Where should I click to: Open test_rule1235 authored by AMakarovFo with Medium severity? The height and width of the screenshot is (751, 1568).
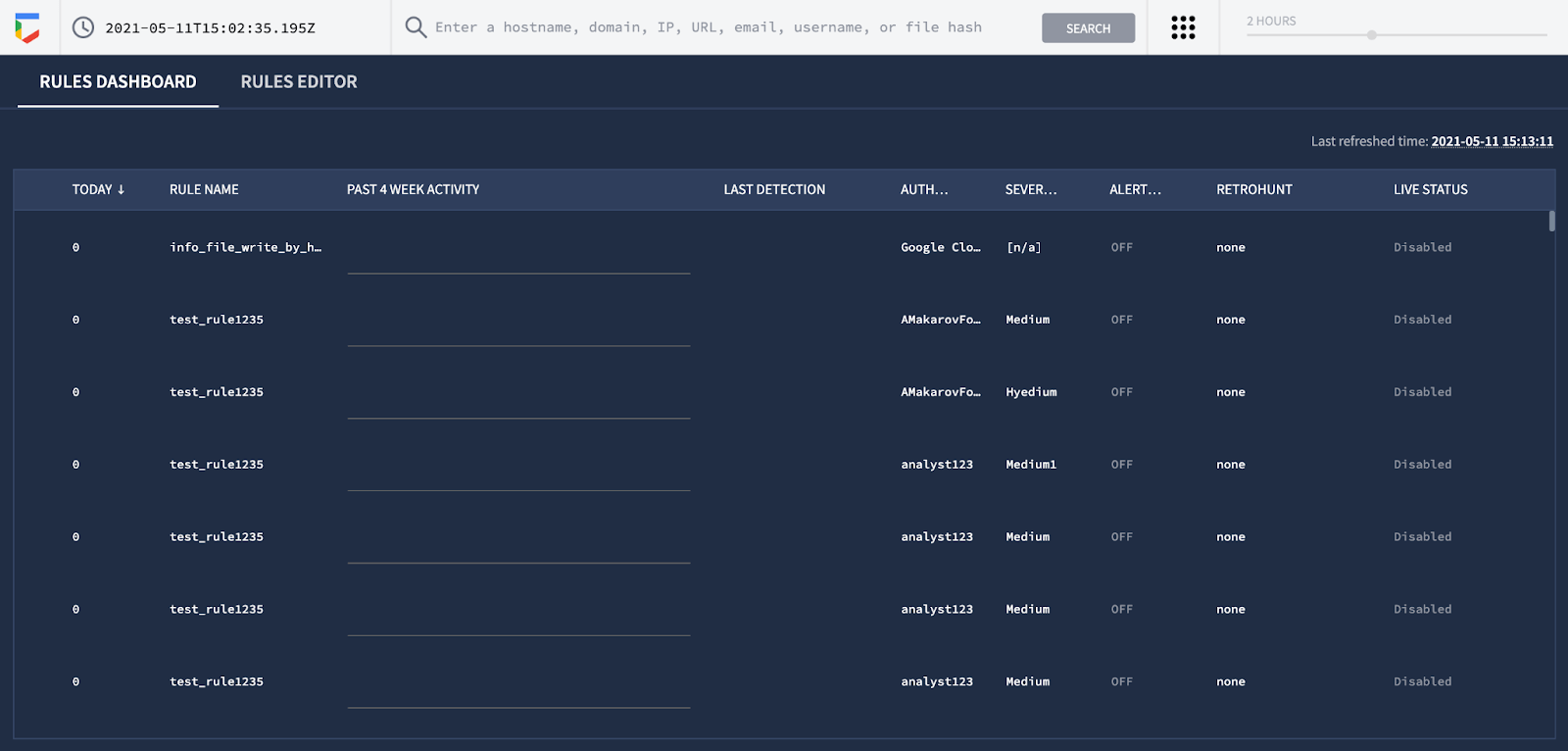(217, 320)
